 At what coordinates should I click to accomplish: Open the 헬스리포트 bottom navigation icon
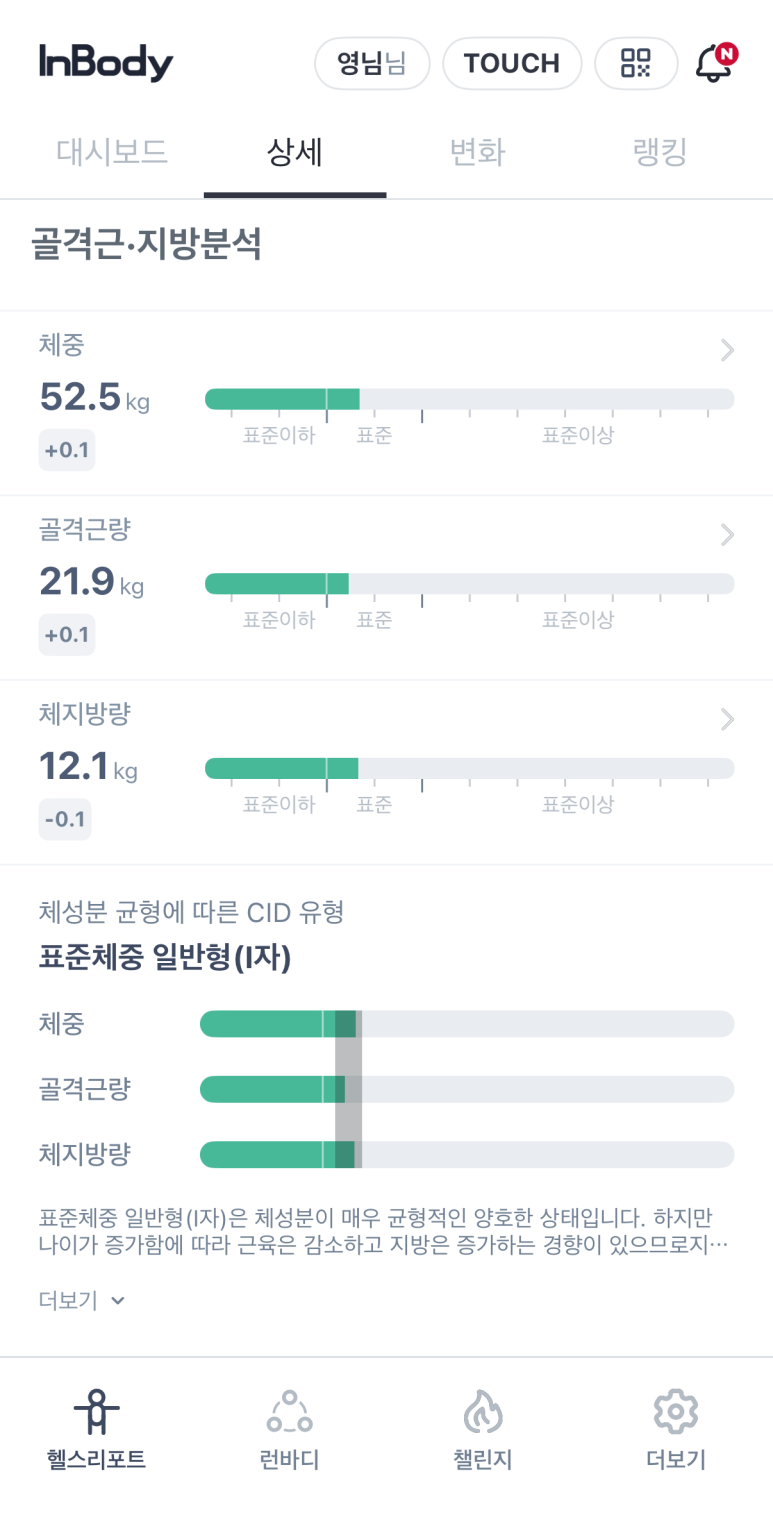click(x=96, y=1412)
